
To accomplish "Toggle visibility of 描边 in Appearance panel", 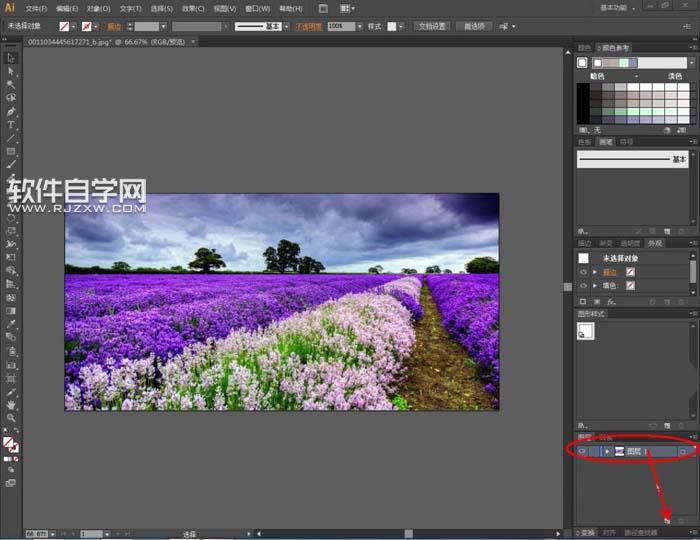I will [x=583, y=272].
